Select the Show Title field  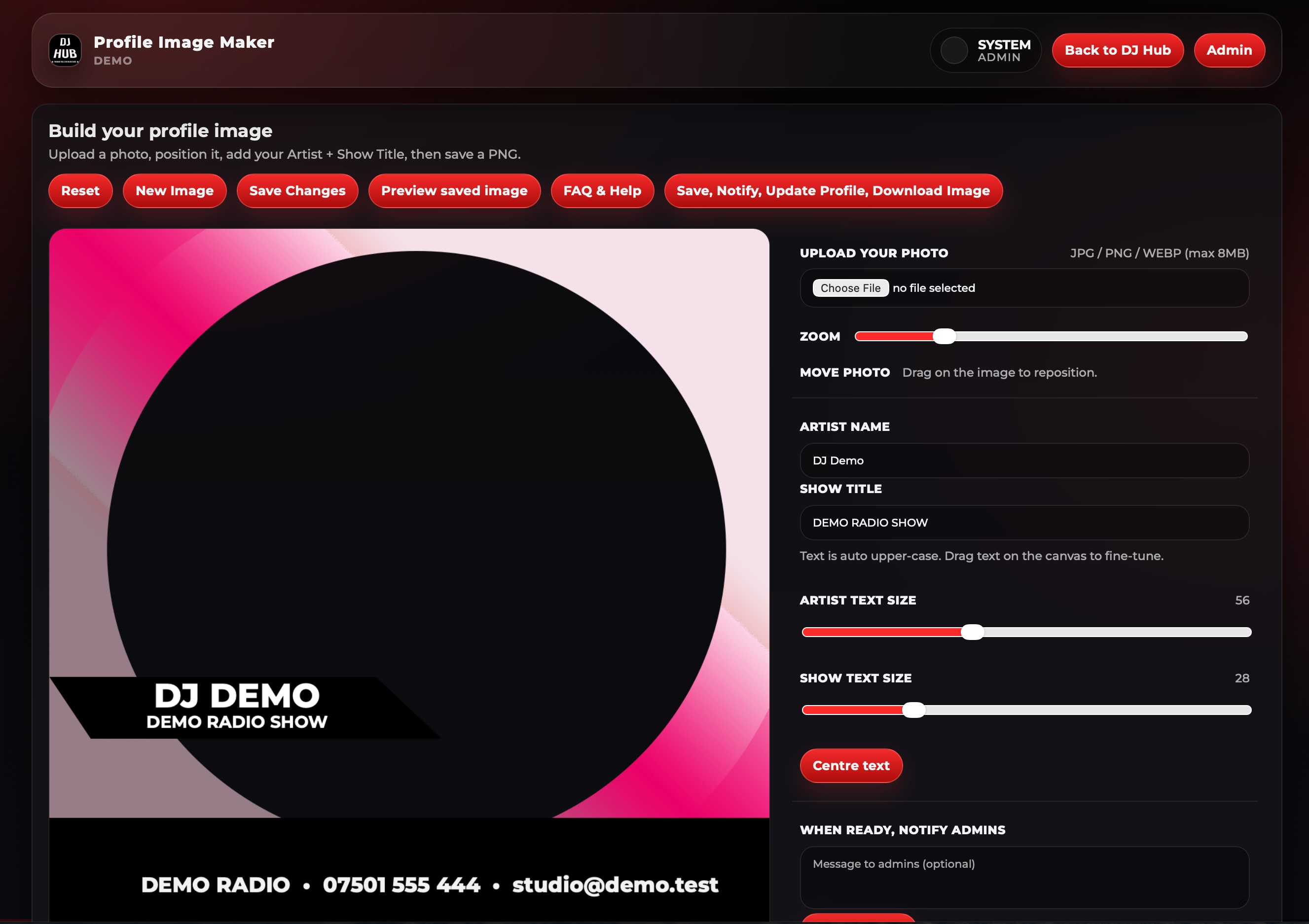pos(1024,522)
